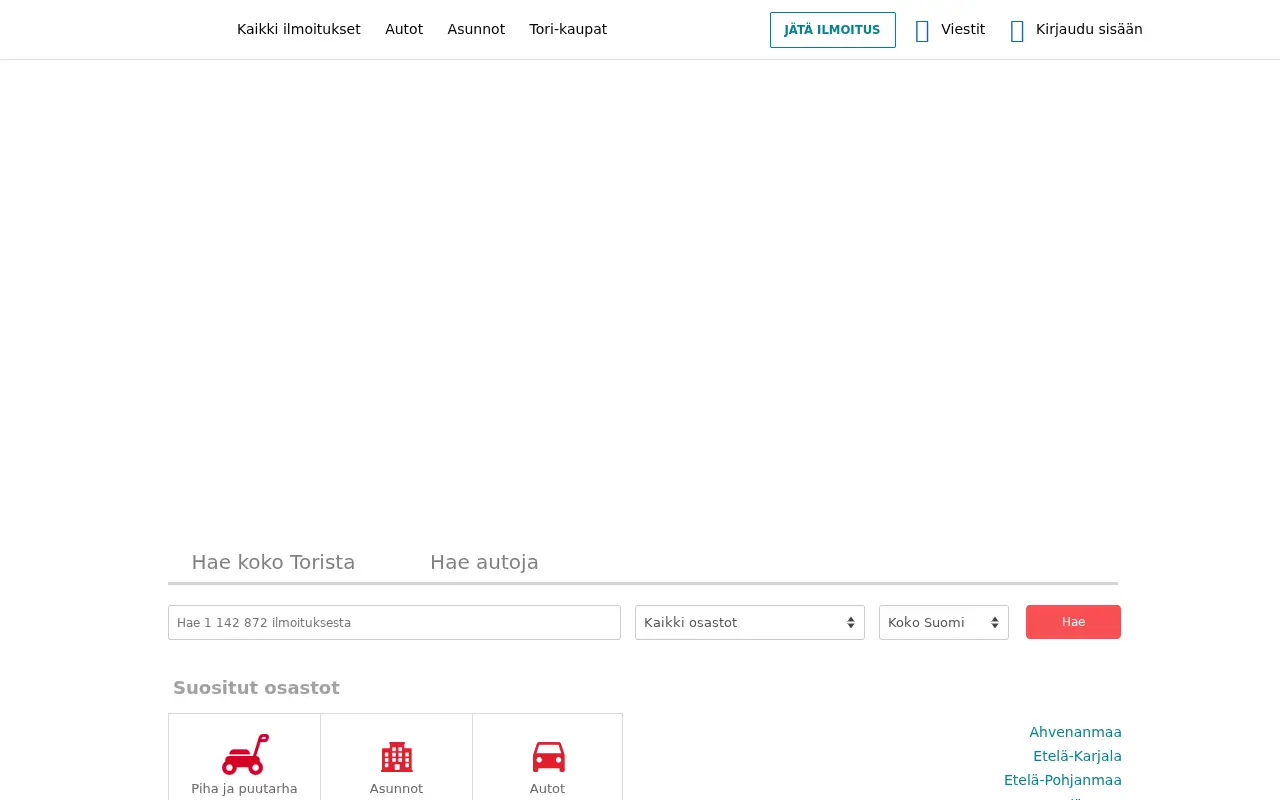This screenshot has width=1280, height=800.
Task: Click the Kirjaudu sisään user icon
Action: coord(1017,31)
